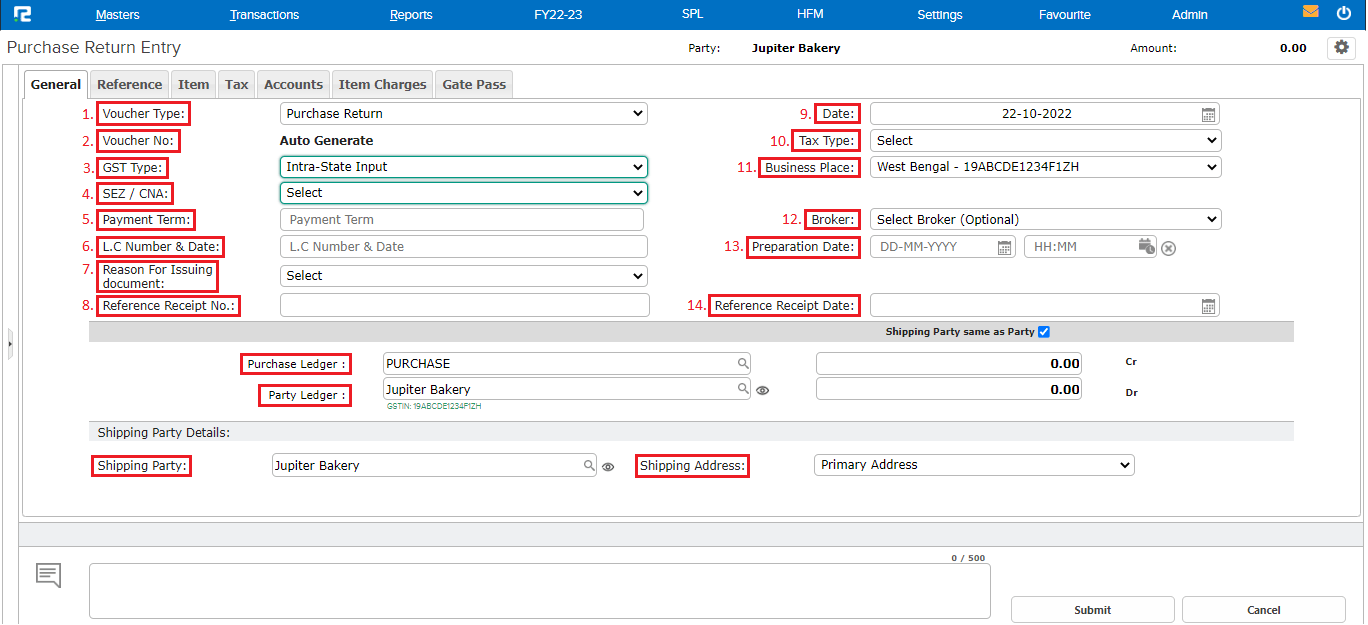Cancel the purchase return entry
This screenshot has height=625, width=1368.
1263,610
